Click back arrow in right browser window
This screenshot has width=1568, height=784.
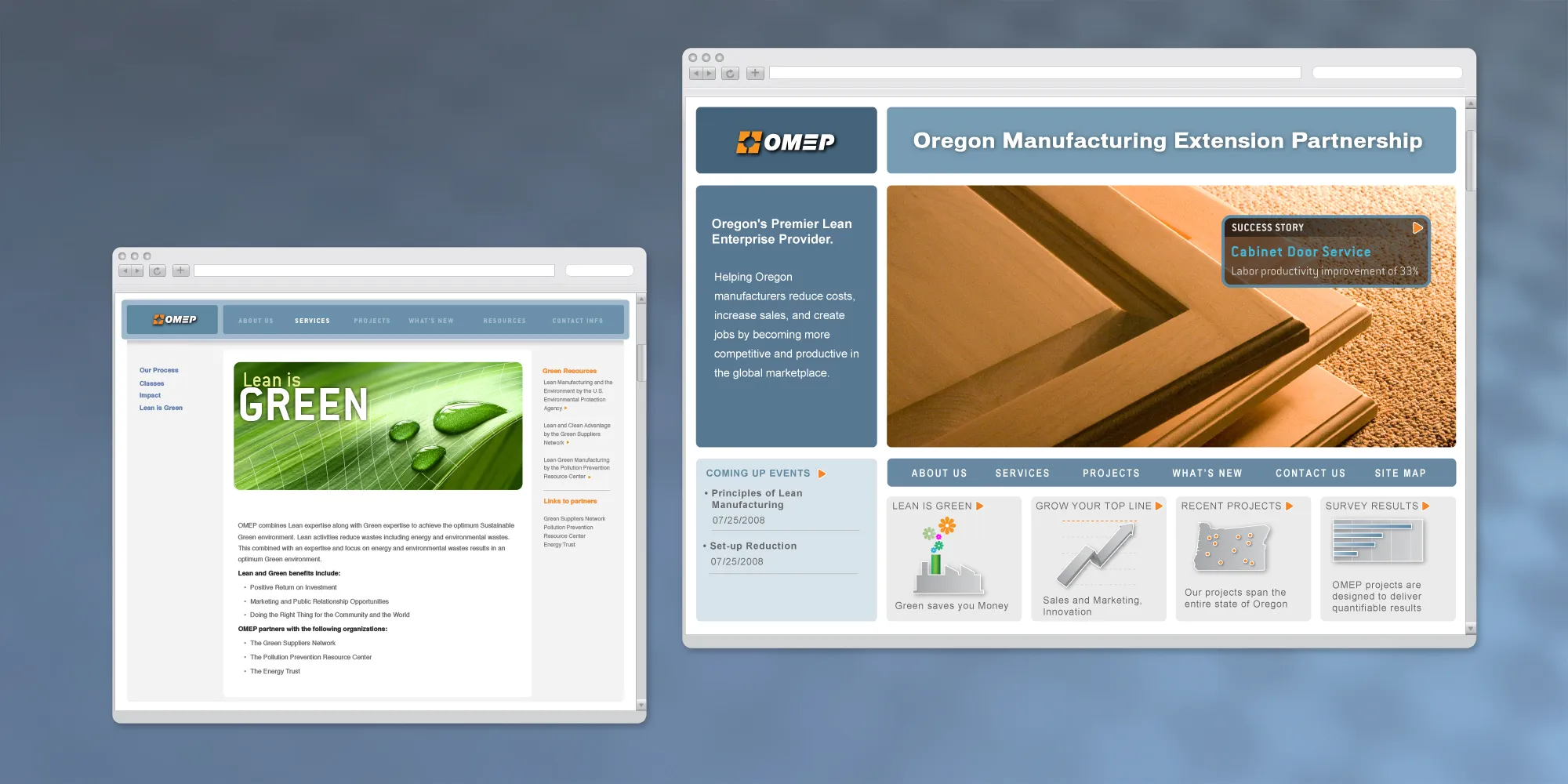695,74
